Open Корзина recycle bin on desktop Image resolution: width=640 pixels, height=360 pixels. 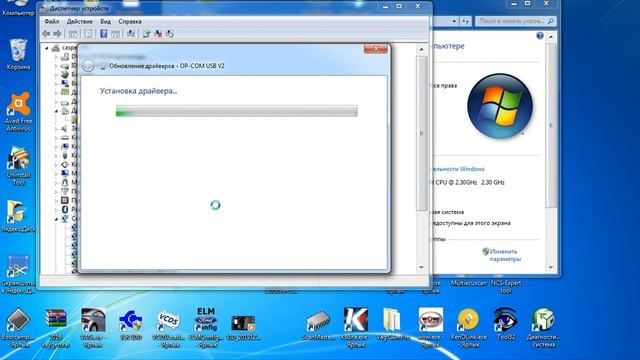point(18,55)
